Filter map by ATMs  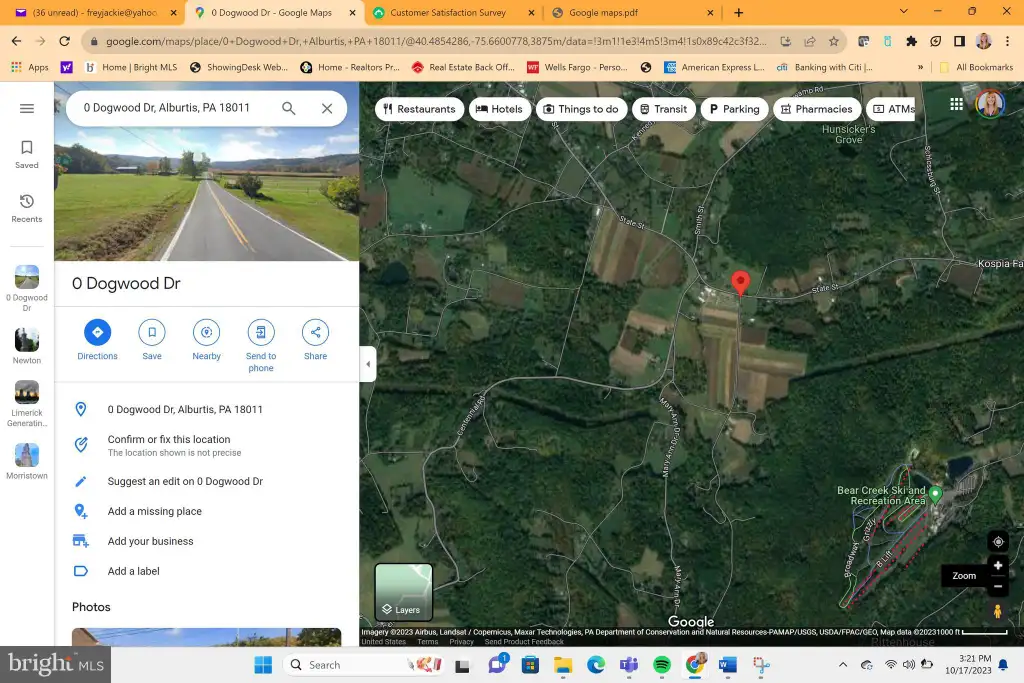[x=893, y=109]
